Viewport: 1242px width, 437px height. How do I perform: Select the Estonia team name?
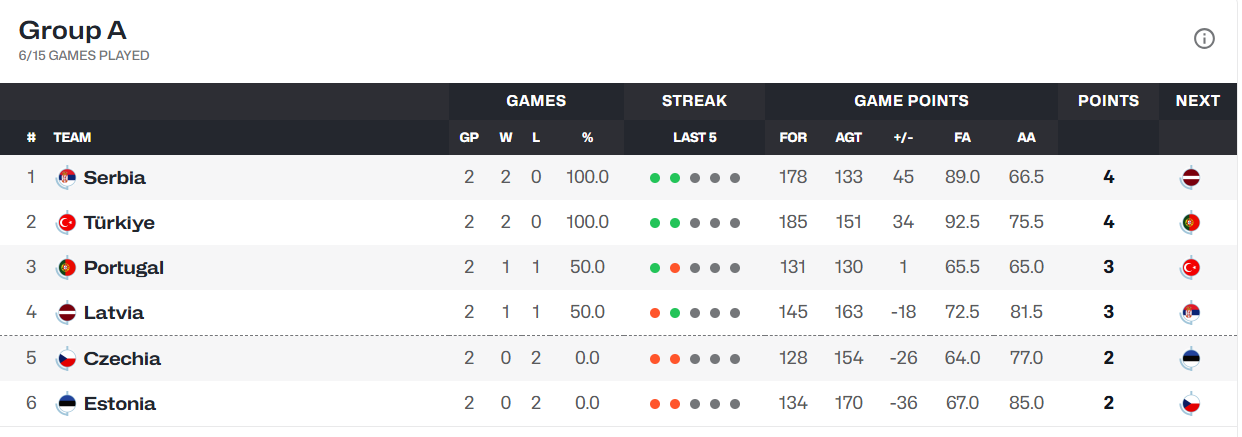120,404
